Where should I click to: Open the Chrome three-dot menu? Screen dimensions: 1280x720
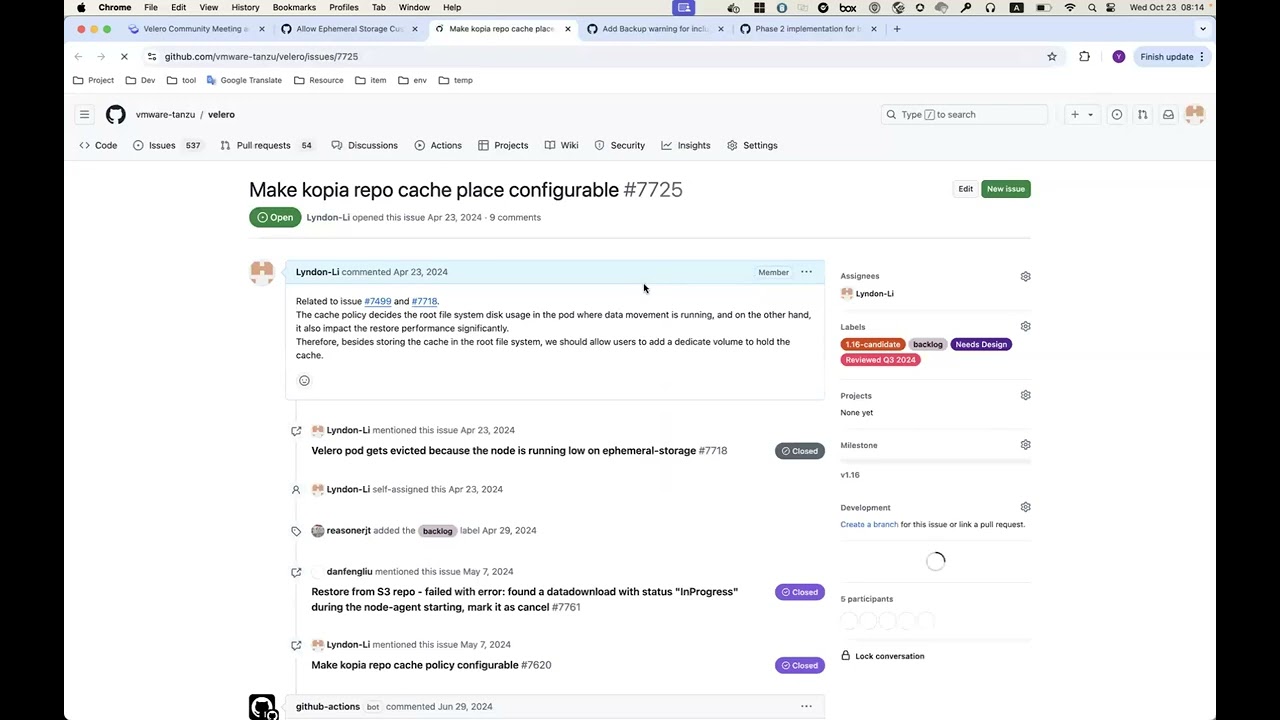tap(1203, 57)
